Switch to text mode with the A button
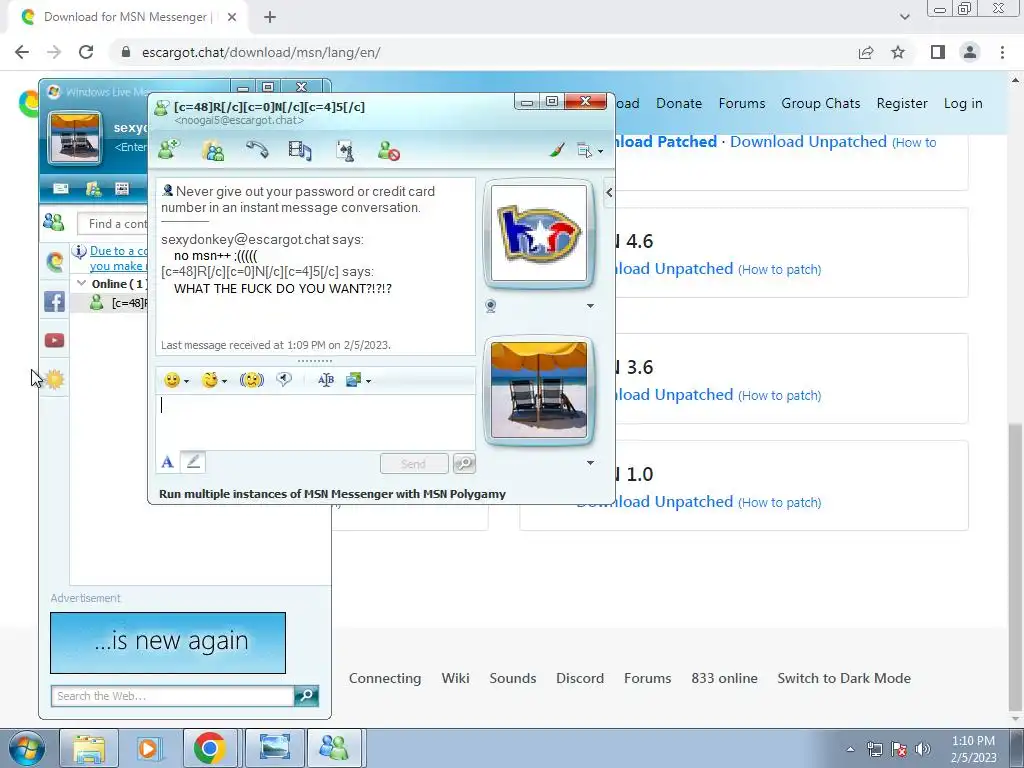Image resolution: width=1024 pixels, height=768 pixels. (168, 462)
